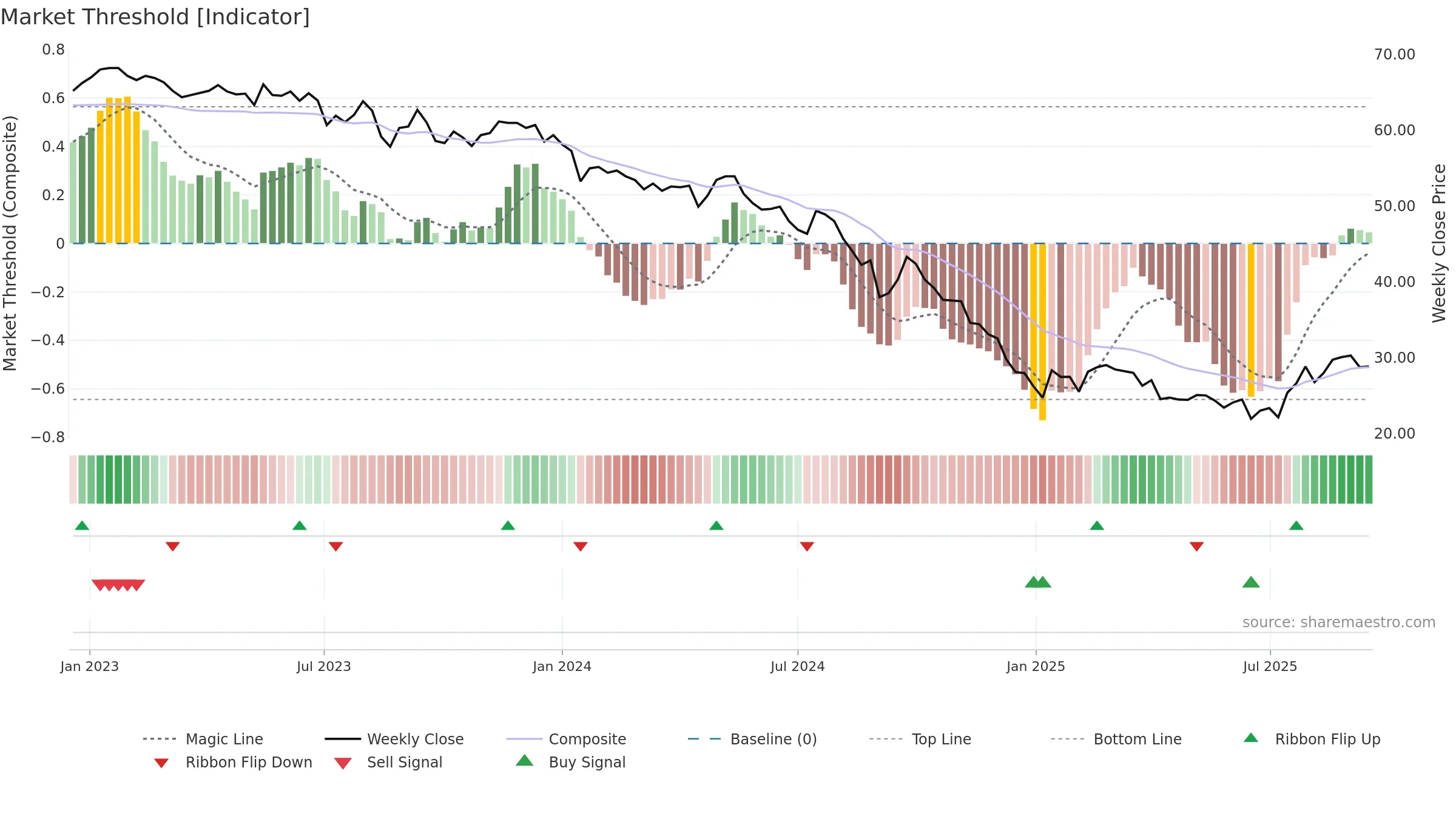Screen dimensions: 1456x819
Task: Toggle Baseline (0) legend entry
Action: coord(752,739)
